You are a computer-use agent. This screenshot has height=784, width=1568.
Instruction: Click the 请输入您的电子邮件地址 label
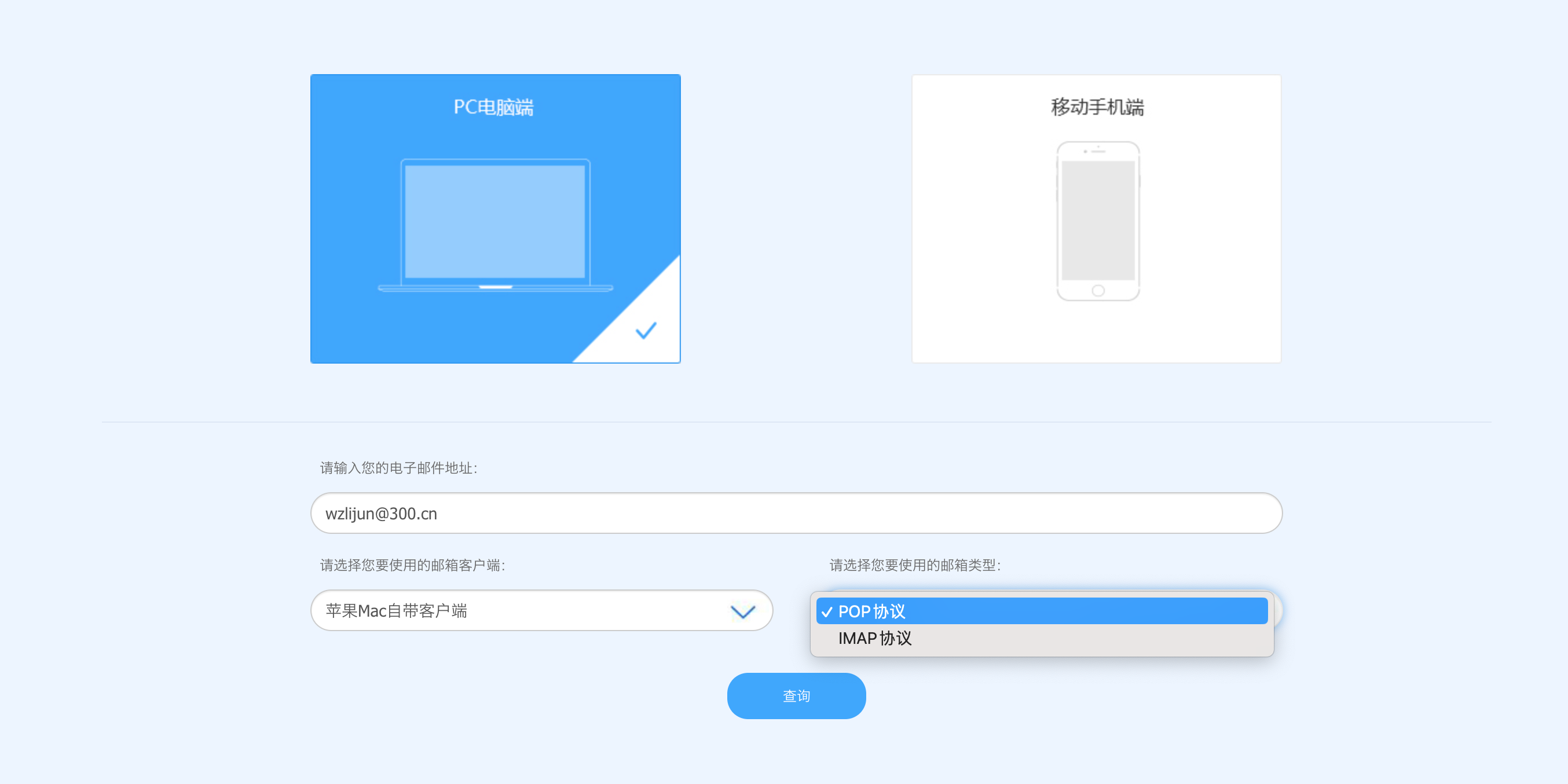click(x=399, y=467)
